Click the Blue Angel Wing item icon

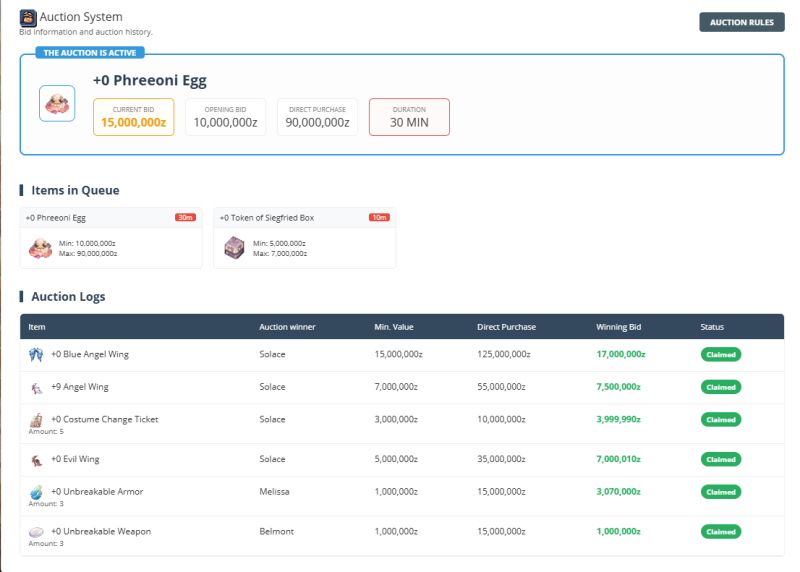click(x=36, y=354)
